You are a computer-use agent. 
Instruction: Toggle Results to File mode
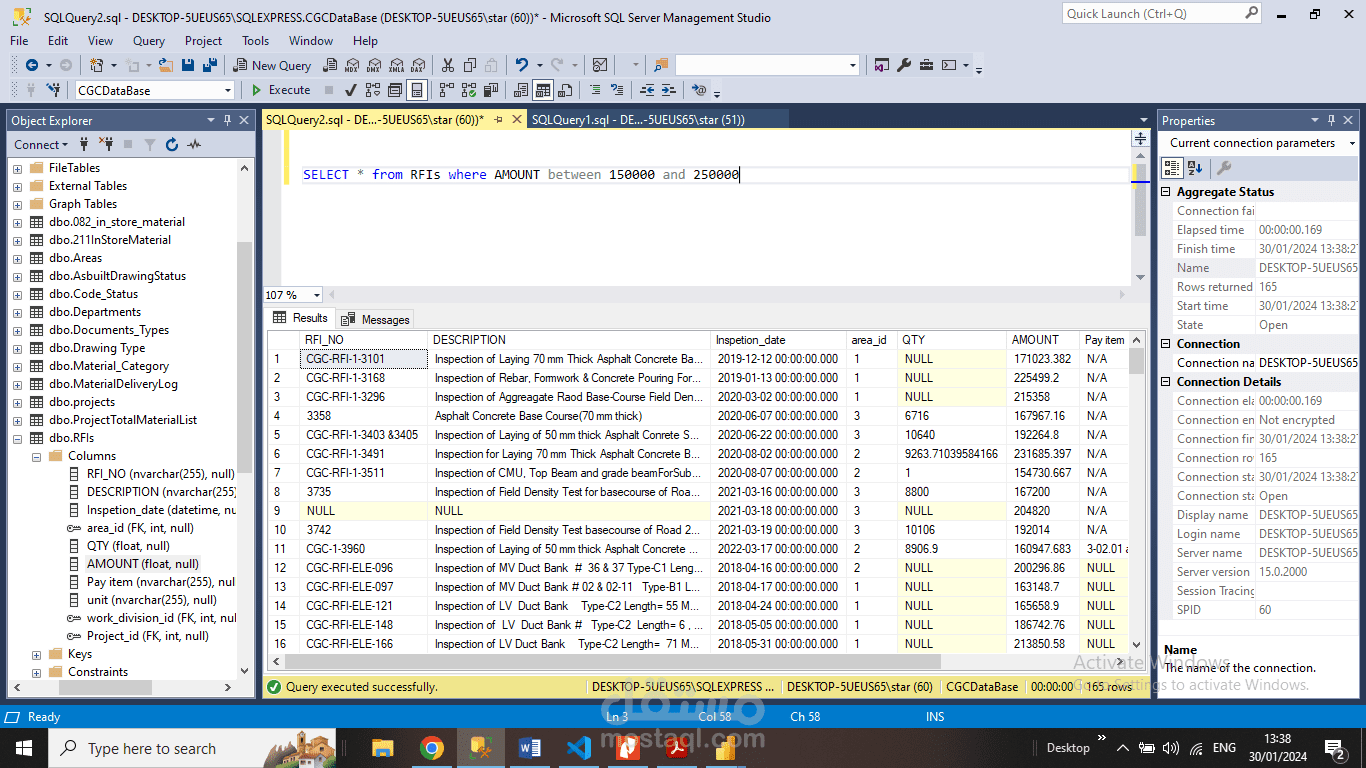[565, 90]
